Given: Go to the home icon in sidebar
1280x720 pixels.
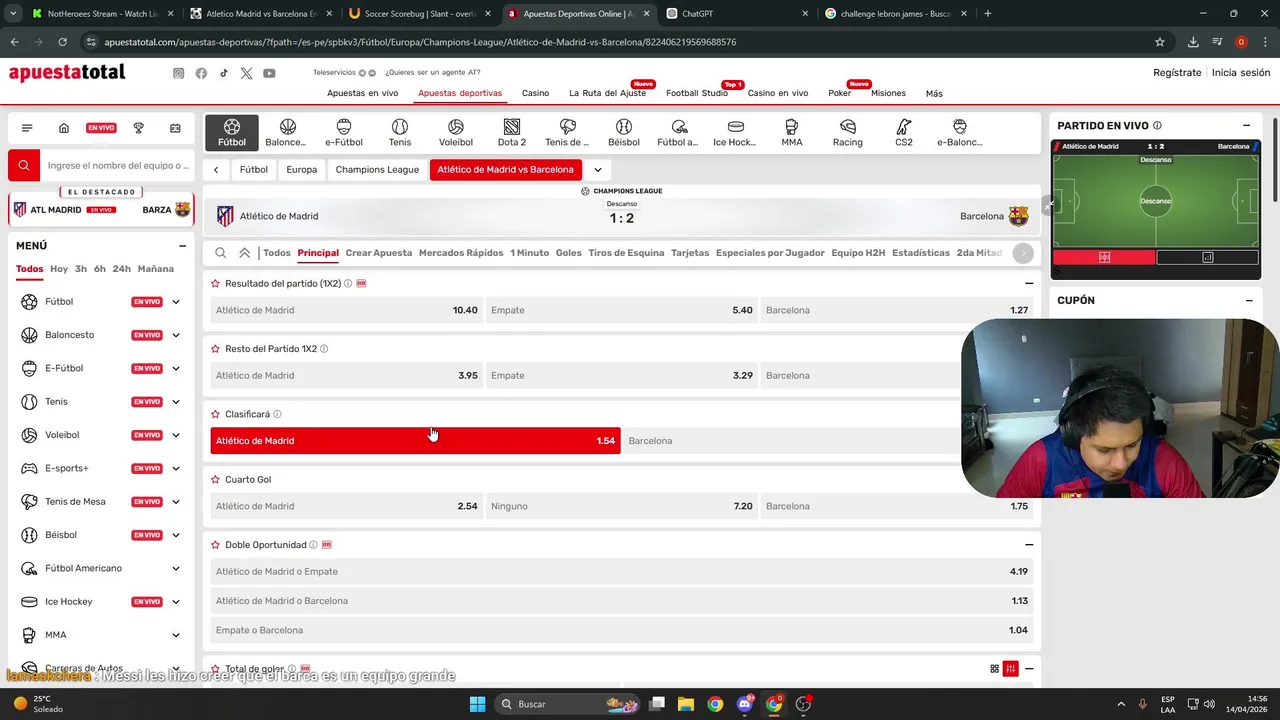Looking at the screenshot, I should [64, 128].
